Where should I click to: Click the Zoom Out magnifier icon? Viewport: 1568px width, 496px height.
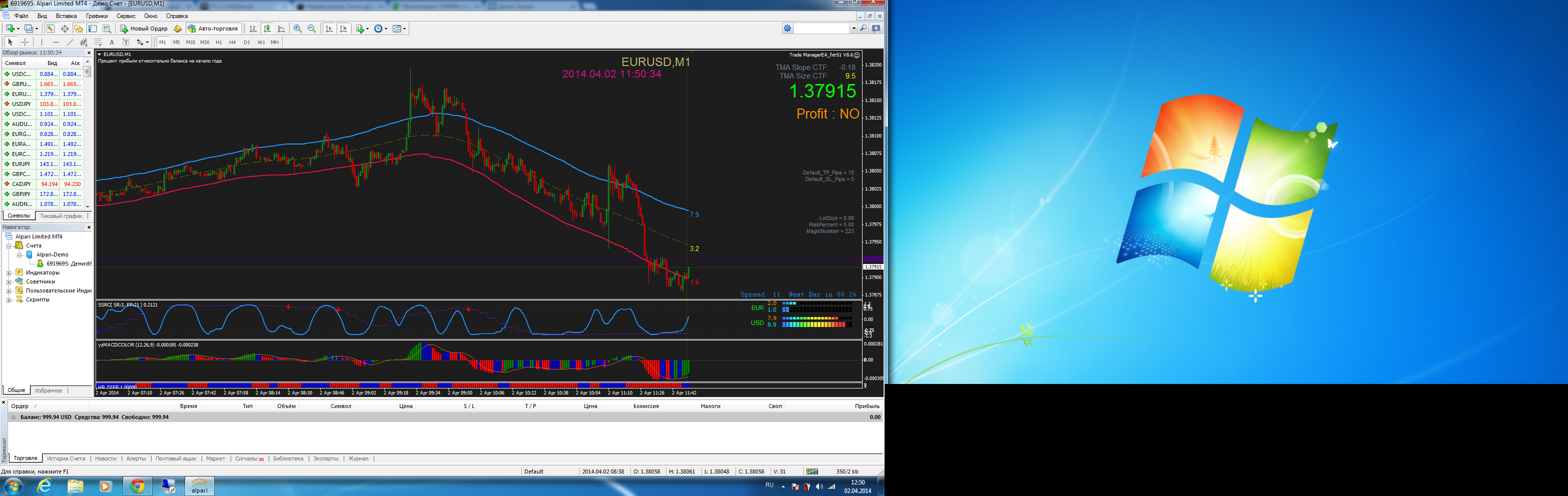tap(312, 28)
